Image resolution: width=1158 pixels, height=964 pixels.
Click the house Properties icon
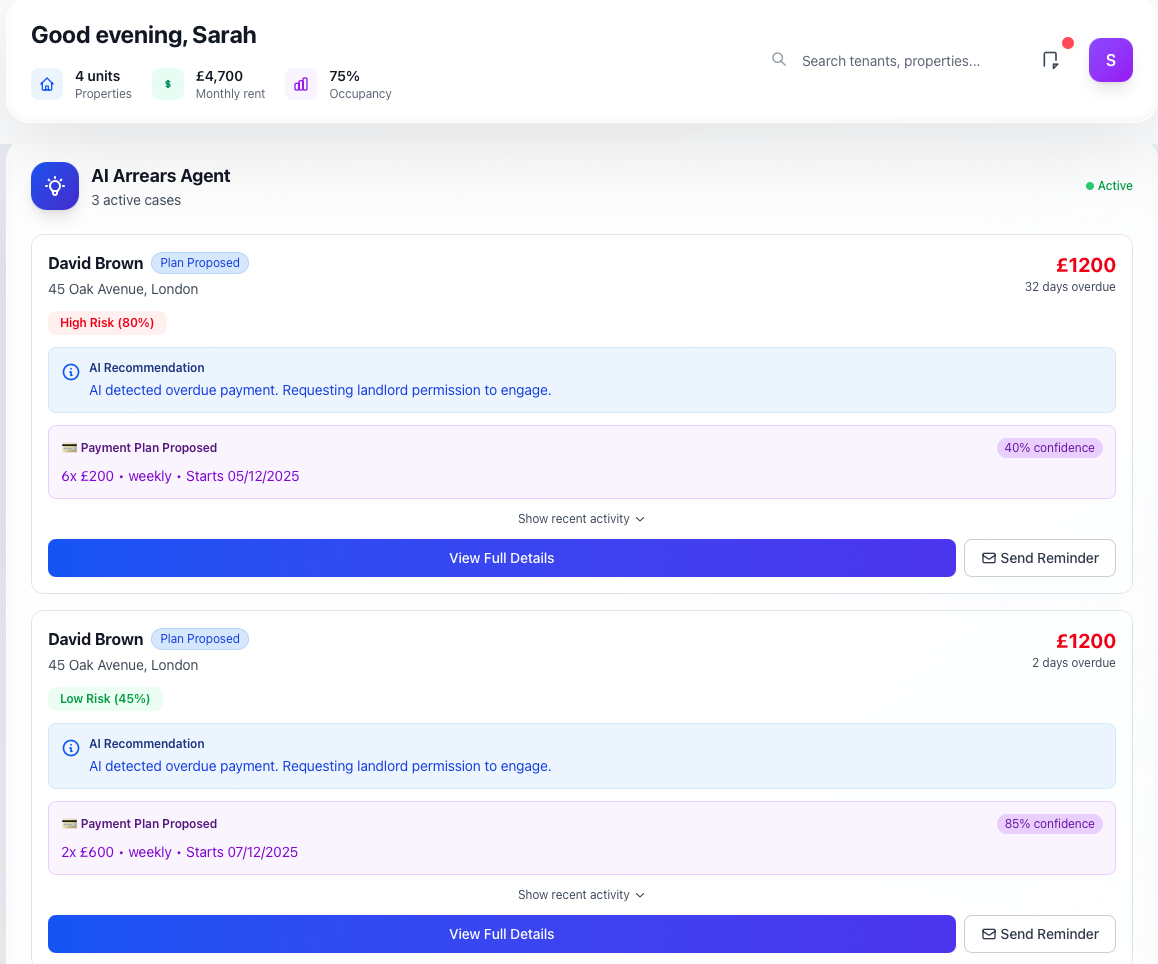[x=47, y=84]
